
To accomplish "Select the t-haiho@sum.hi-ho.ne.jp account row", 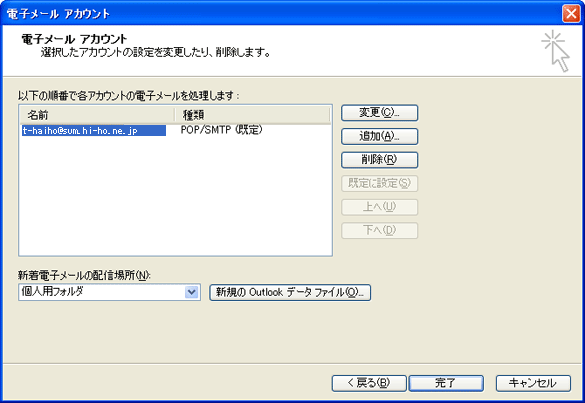I will pyautogui.click(x=175, y=130).
